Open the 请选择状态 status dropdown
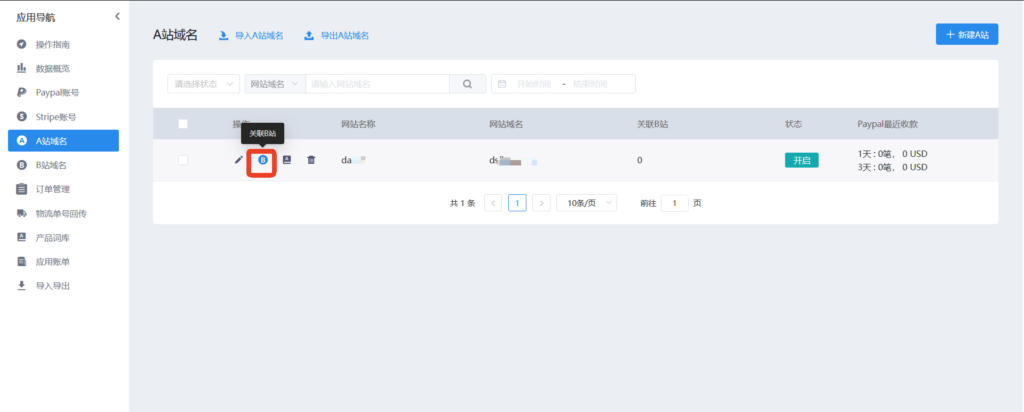 (x=203, y=84)
